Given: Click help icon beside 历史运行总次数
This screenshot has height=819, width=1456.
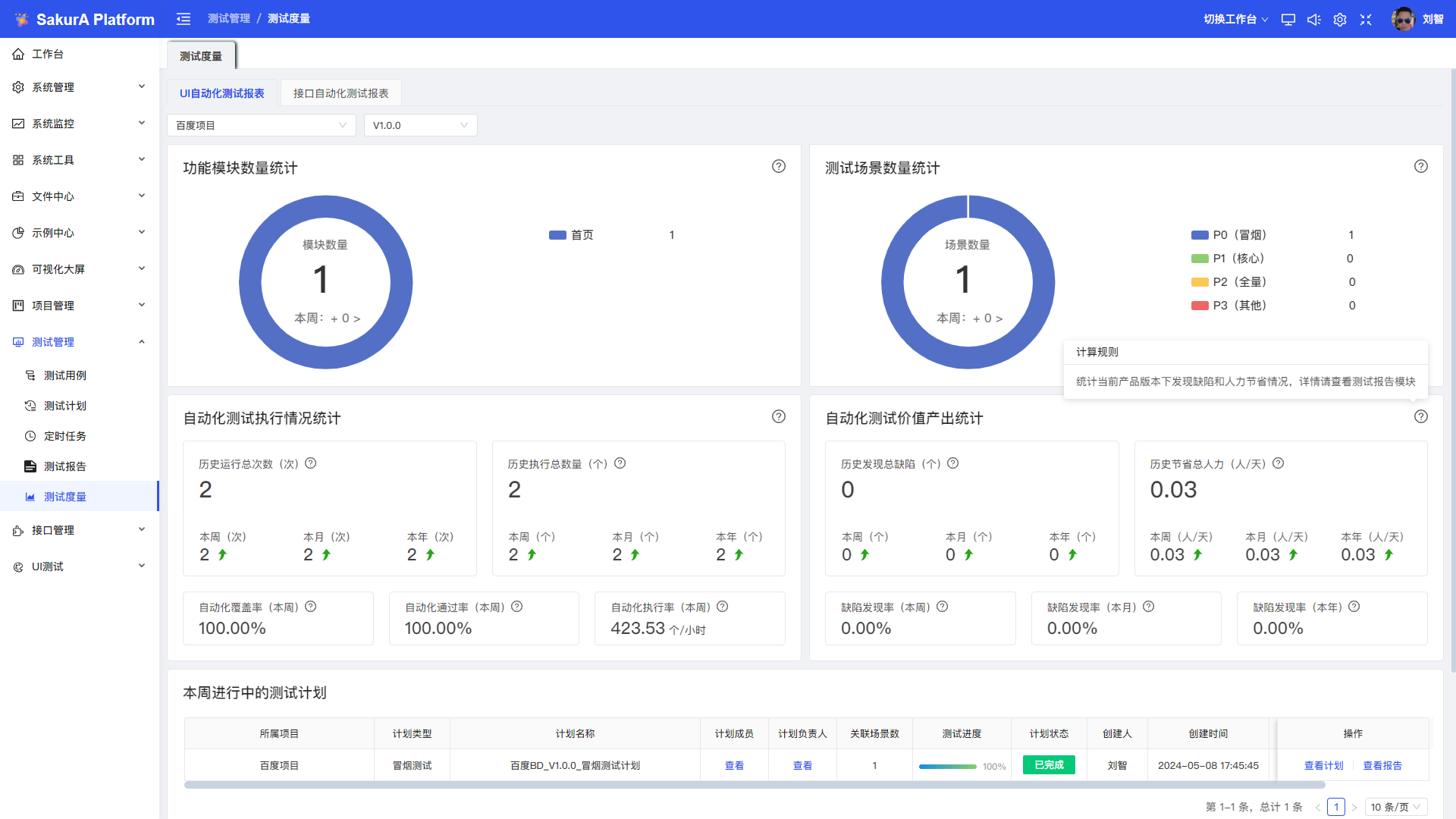Looking at the screenshot, I should pos(311,463).
